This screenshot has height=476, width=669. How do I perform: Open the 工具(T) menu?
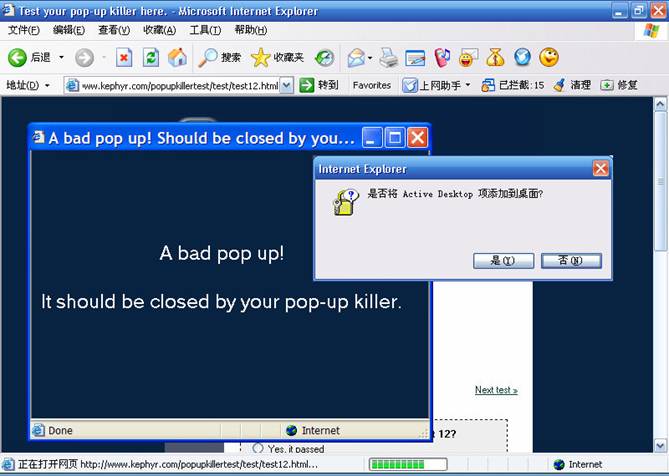coord(205,30)
